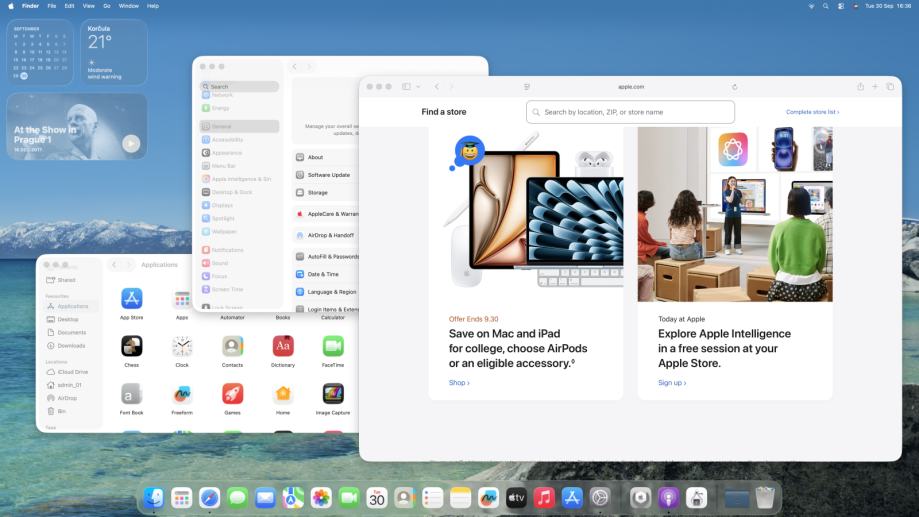Screen dimensions: 919x517
Task: Reload apple.com page in Safari
Action: [x=734, y=87]
